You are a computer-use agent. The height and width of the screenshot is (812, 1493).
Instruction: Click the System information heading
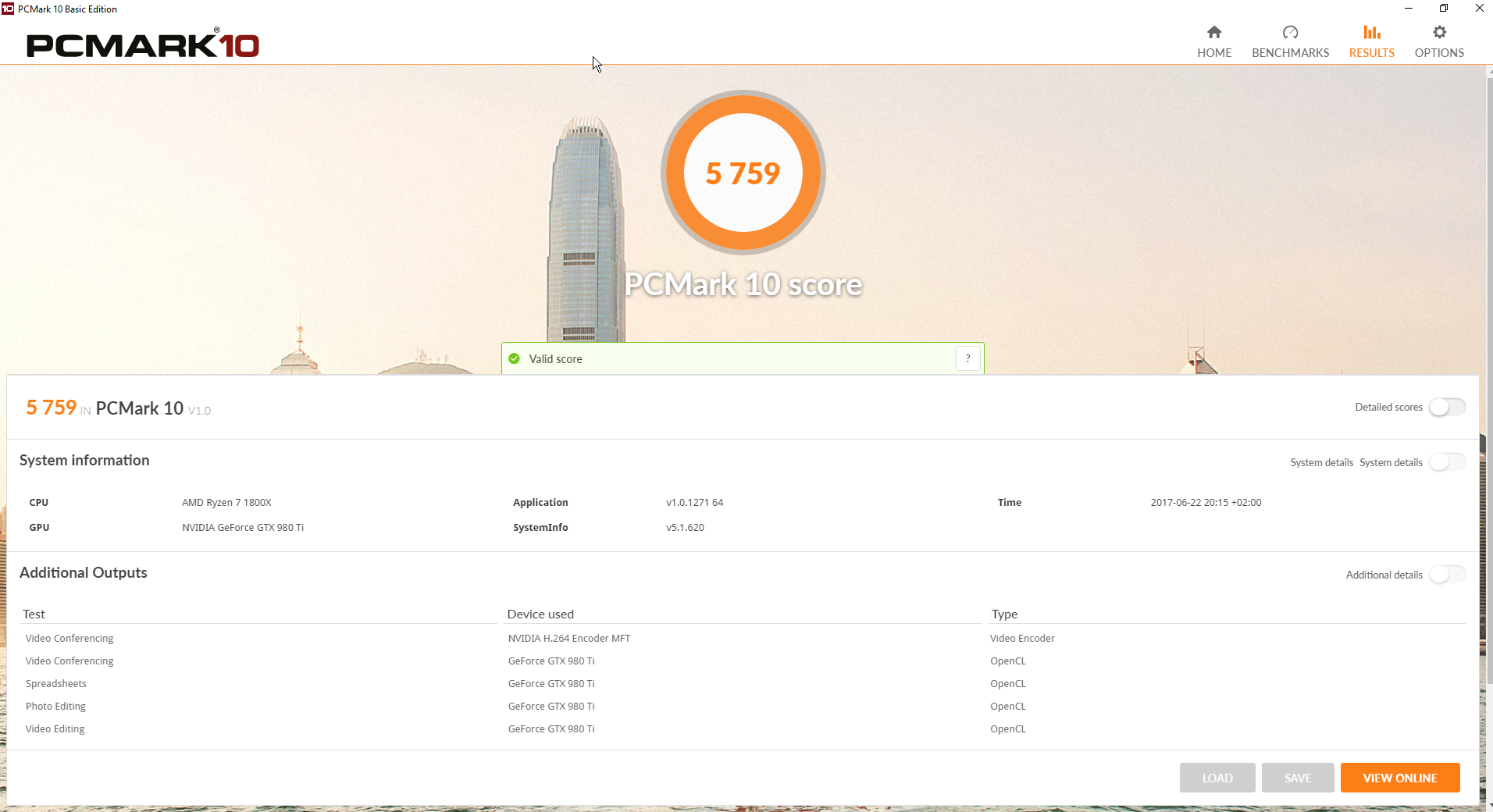[x=84, y=461]
